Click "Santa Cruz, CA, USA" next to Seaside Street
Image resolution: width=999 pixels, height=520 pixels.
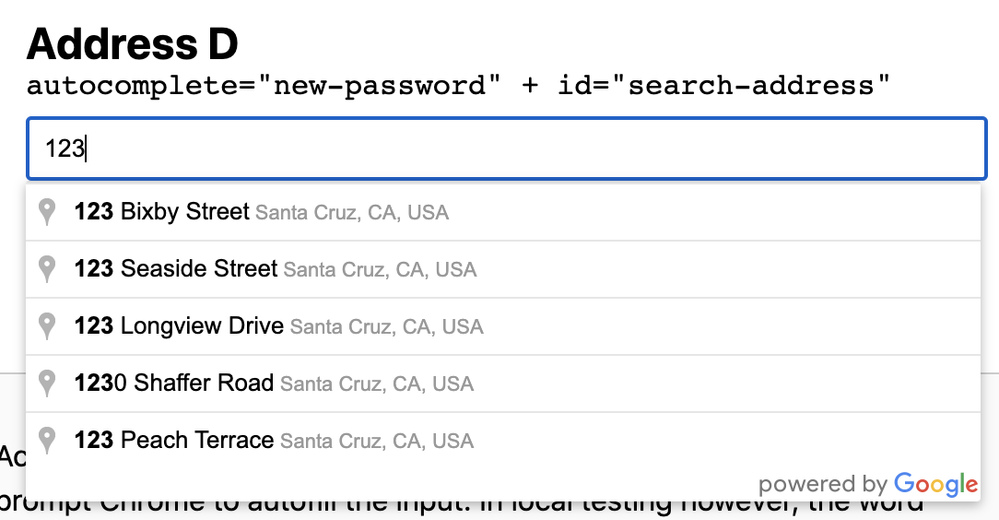tap(380, 270)
